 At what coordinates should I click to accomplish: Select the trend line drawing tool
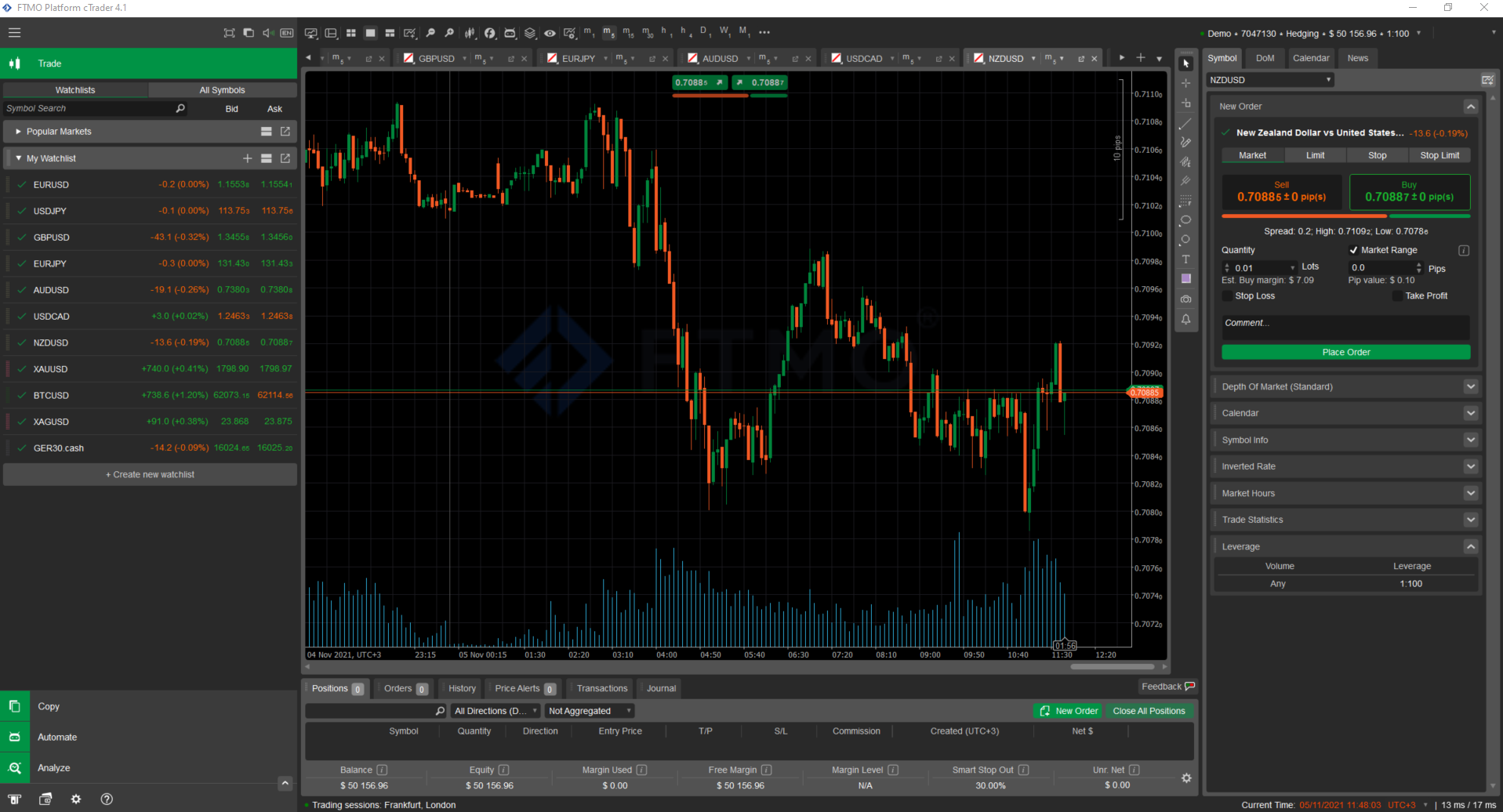(1185, 122)
